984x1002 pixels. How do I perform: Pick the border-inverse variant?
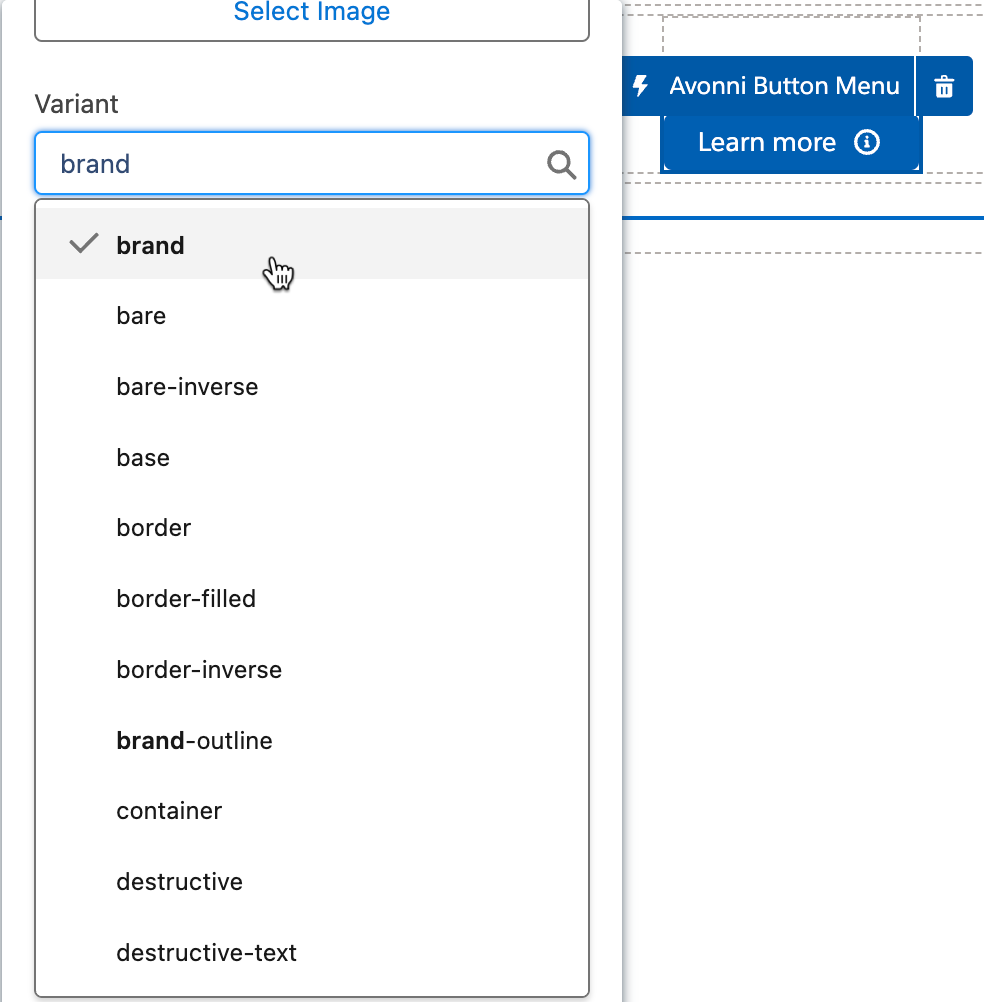tap(199, 670)
